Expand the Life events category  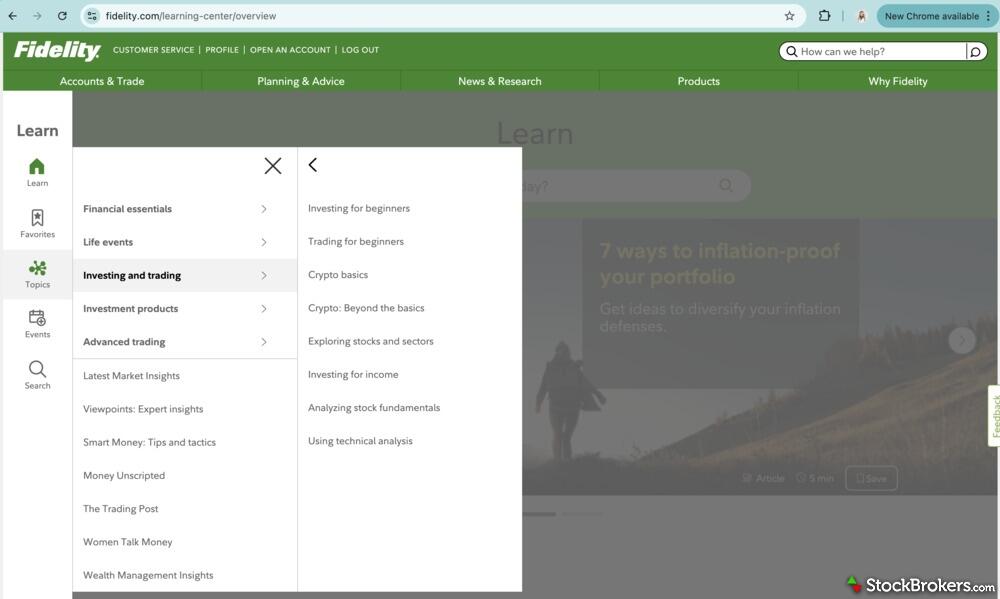[x=175, y=242]
